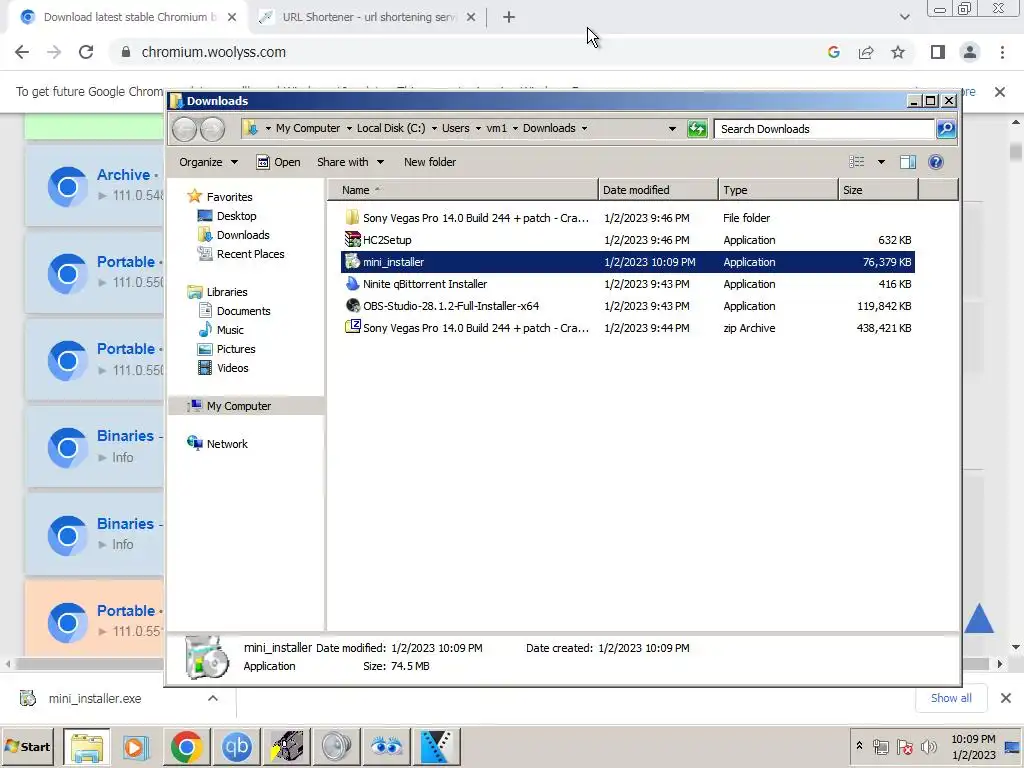Viewport: 1024px width, 768px height.
Task: Expand the My Computer breadcrumb arrow
Action: click(x=349, y=129)
